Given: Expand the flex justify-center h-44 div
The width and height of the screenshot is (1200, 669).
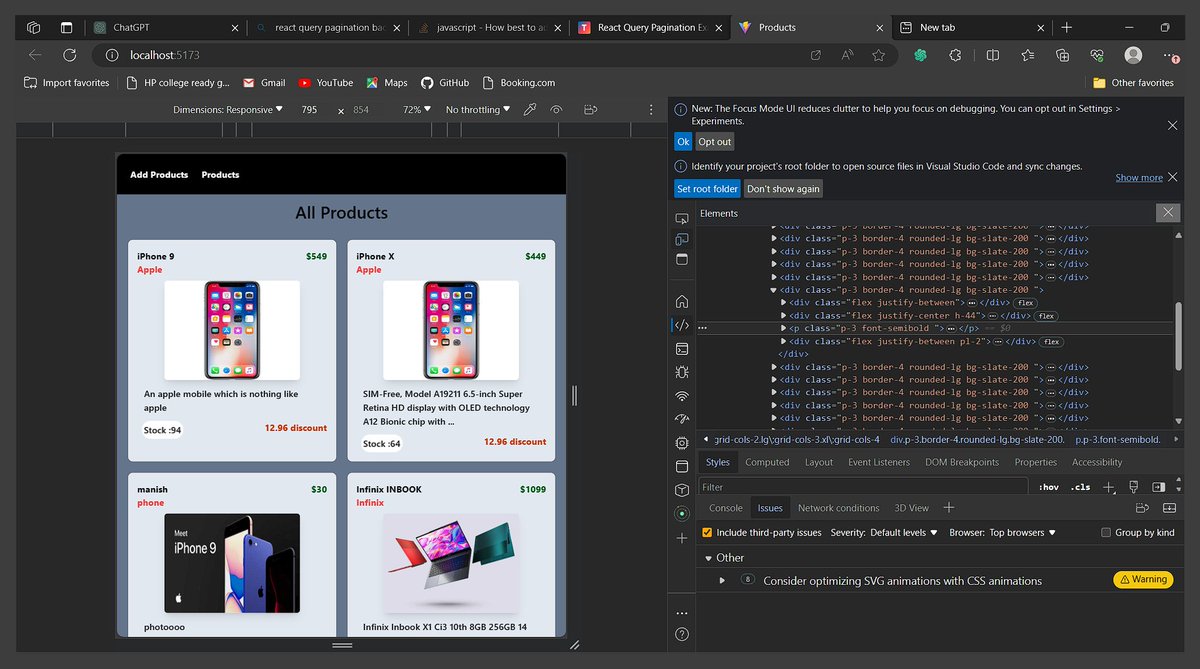Looking at the screenshot, I should pos(785,315).
